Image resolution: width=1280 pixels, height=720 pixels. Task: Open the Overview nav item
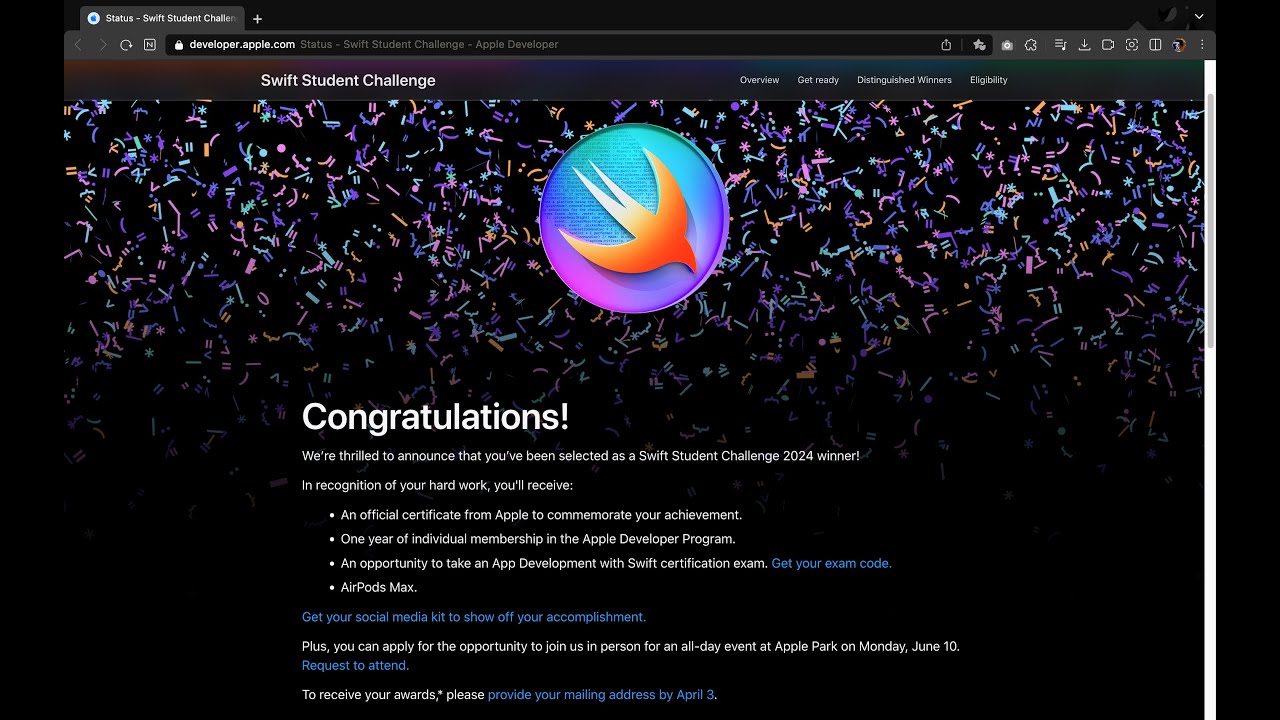point(759,80)
